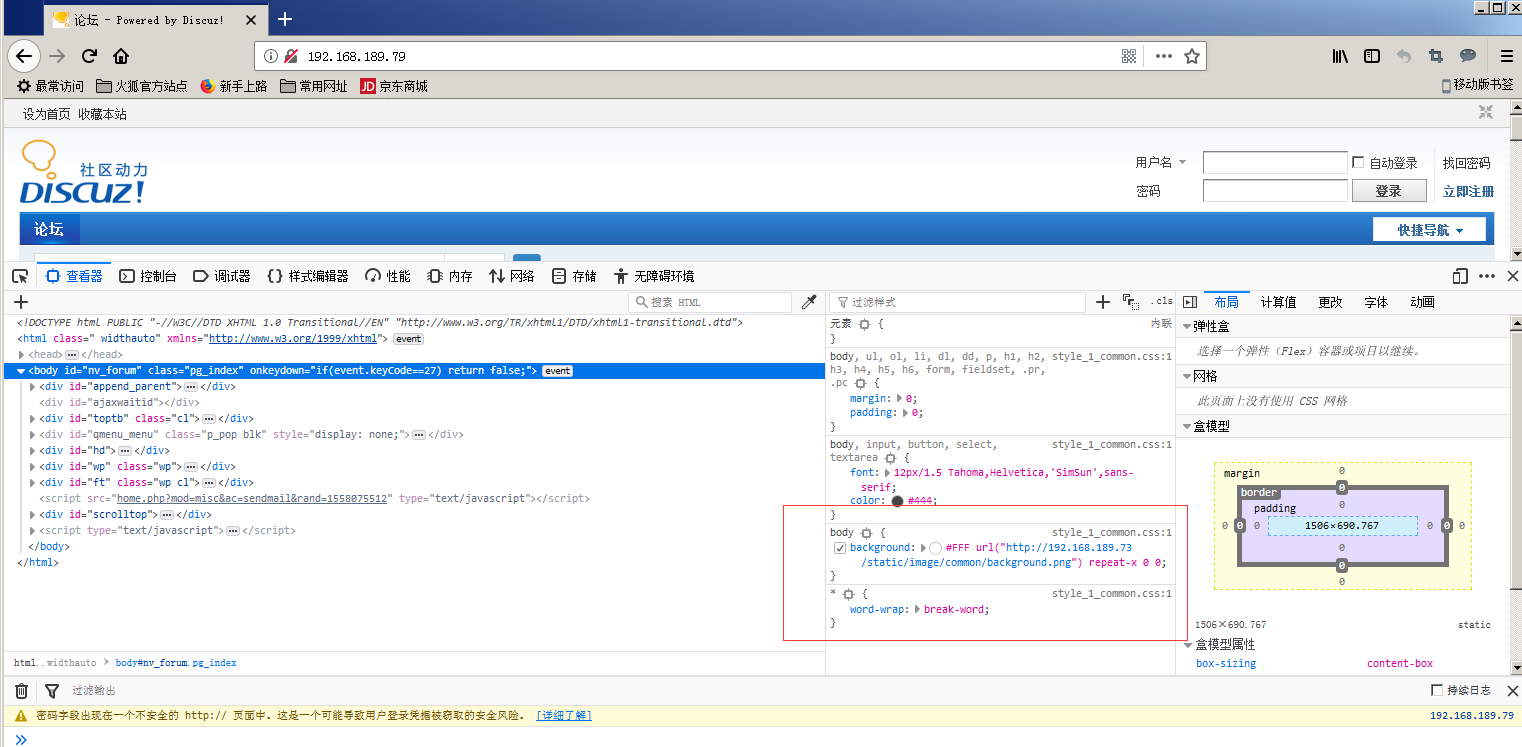Viewport: 1522px width, 747px height.
Task: Create a new node with the plus icon
Action: coord(21,302)
